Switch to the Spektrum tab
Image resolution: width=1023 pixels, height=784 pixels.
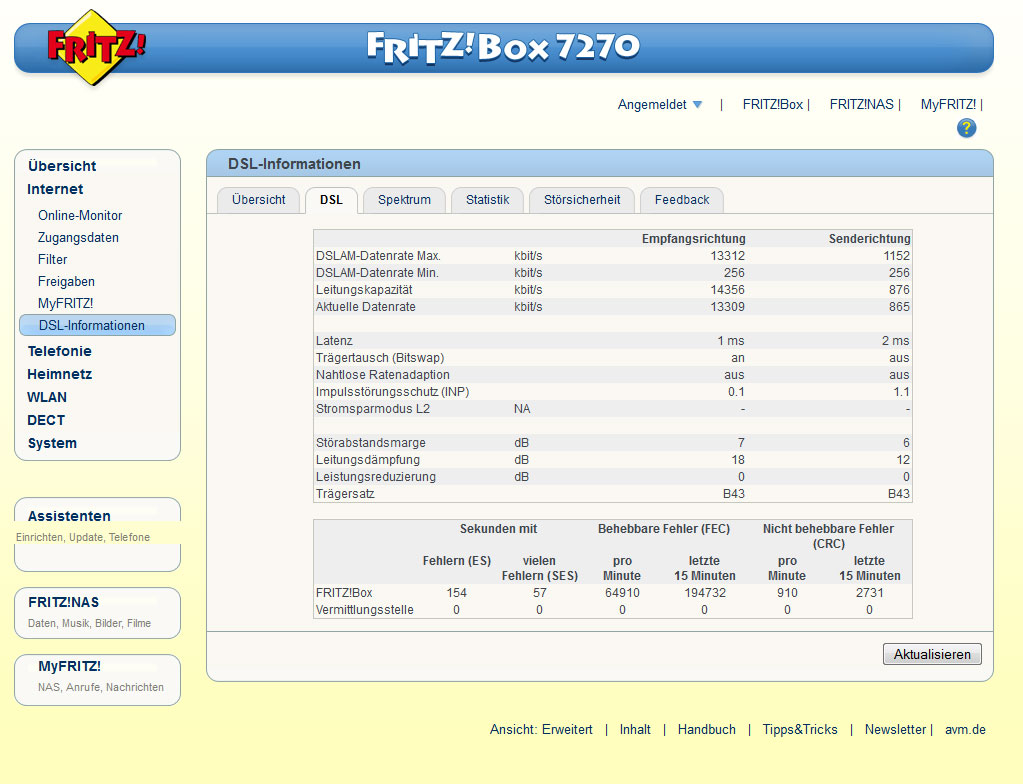405,200
